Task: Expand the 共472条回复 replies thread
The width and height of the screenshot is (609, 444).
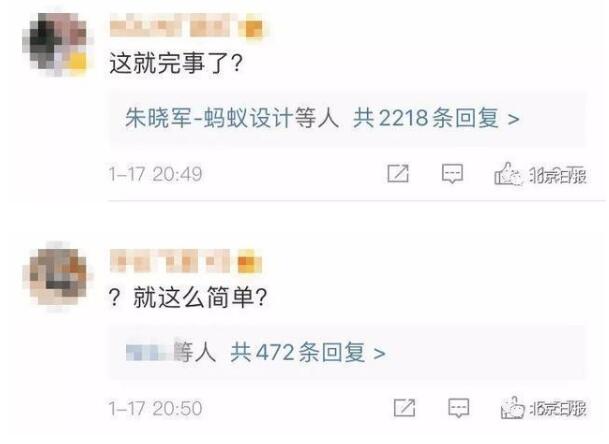Action: pos(308,352)
